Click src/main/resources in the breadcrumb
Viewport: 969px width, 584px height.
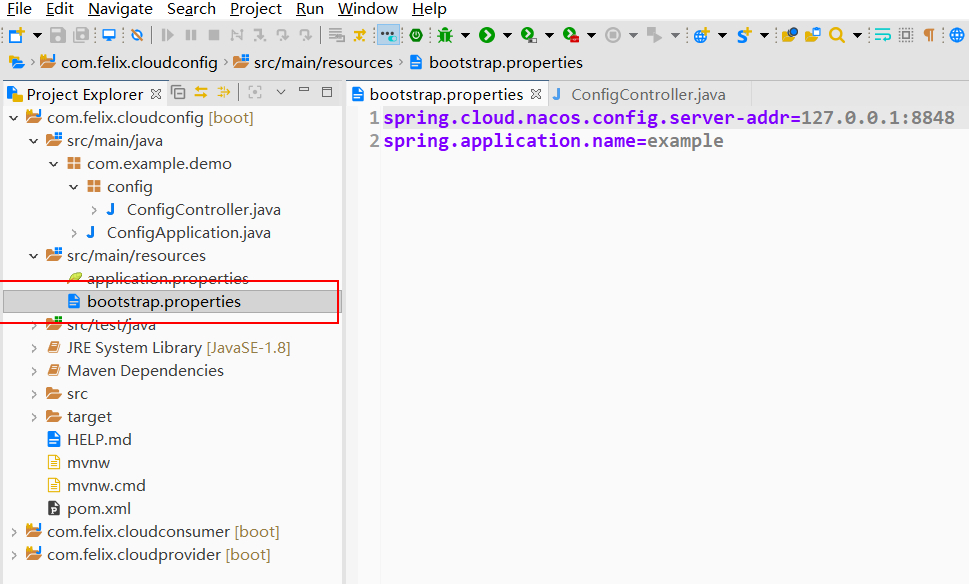(323, 62)
